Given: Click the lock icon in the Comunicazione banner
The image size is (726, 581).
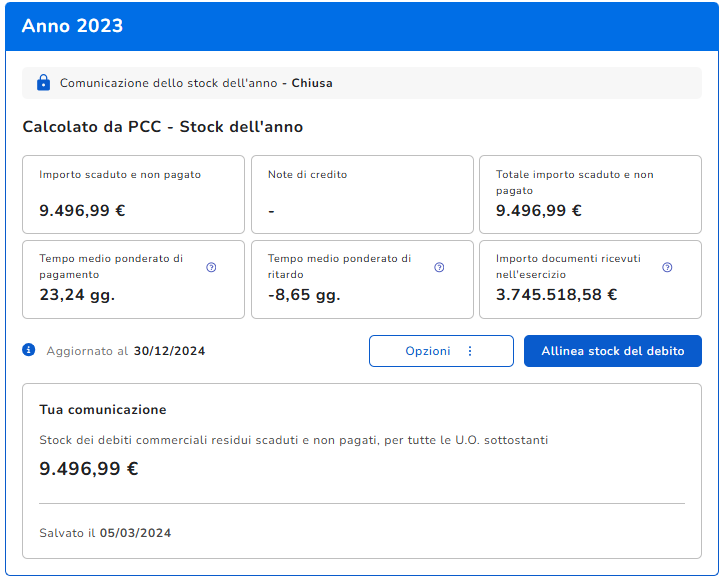Looking at the screenshot, I should [43, 83].
